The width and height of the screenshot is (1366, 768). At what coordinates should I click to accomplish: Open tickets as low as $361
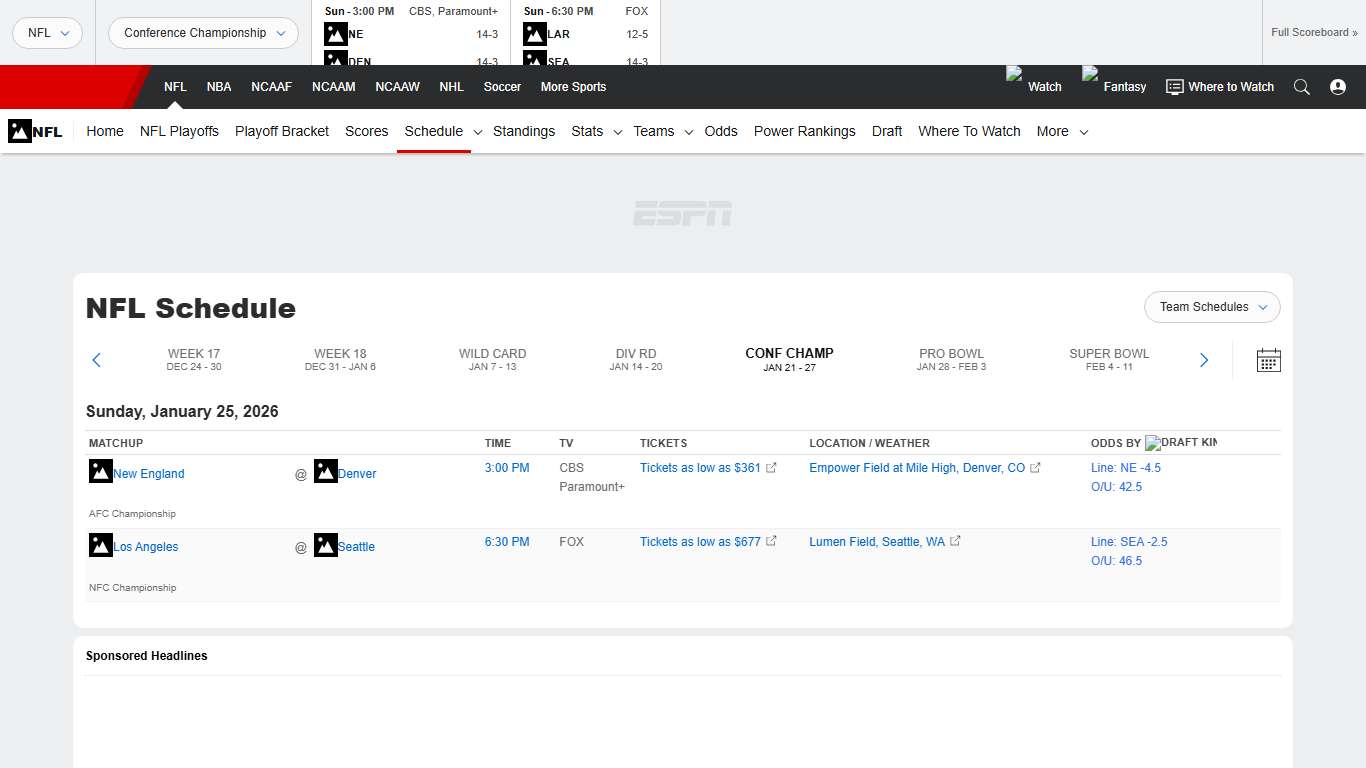click(700, 467)
